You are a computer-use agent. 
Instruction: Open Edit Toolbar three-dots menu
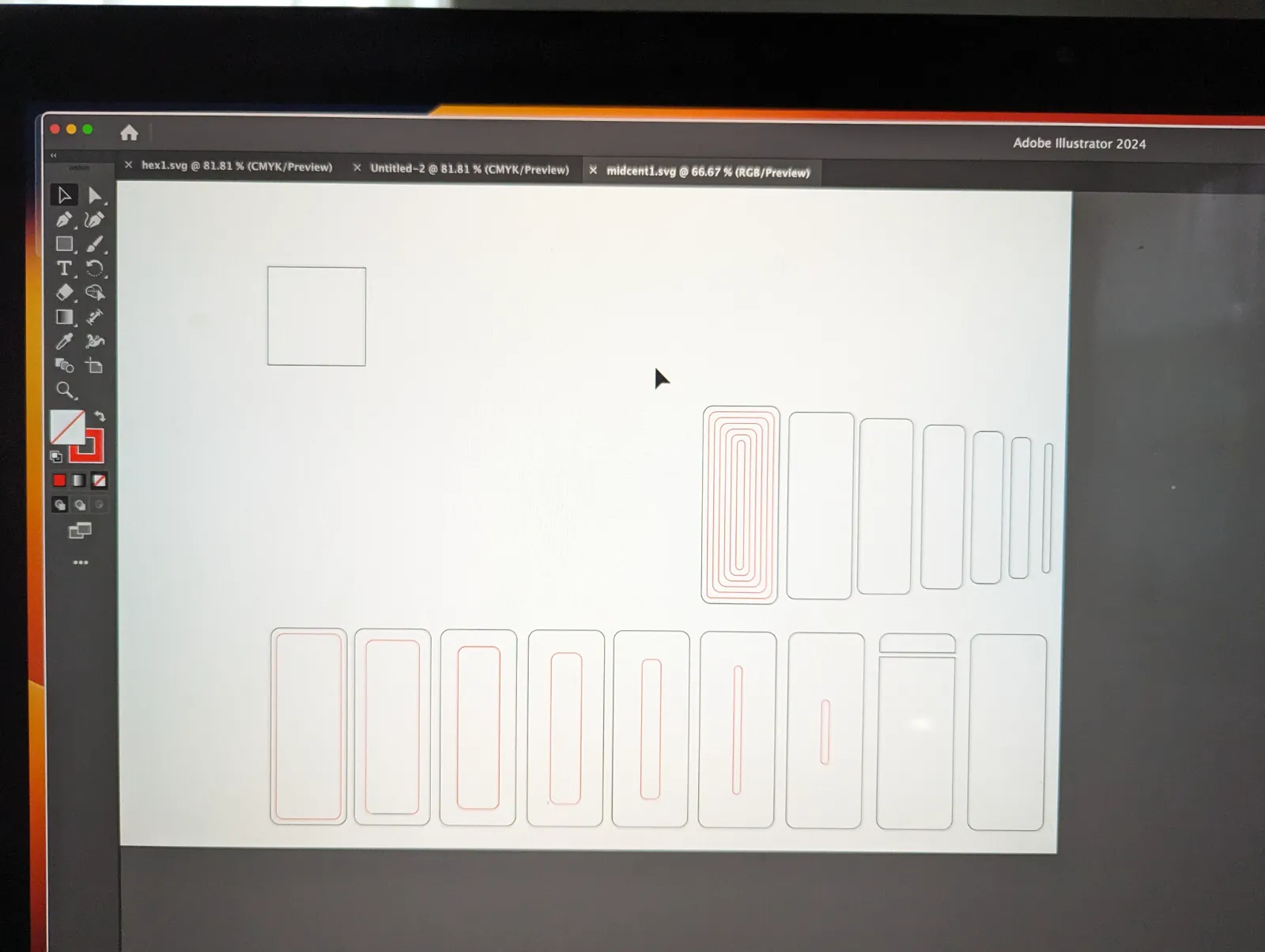[81, 563]
